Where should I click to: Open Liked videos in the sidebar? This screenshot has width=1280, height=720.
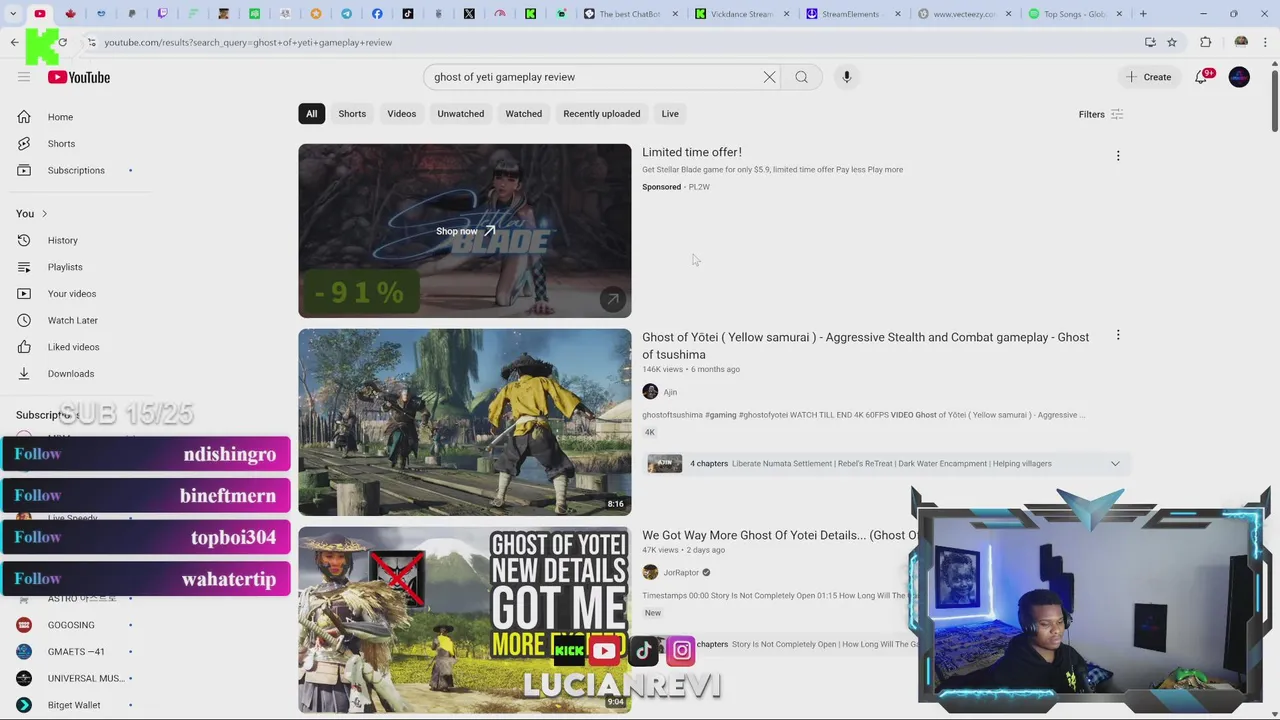tap(73, 347)
